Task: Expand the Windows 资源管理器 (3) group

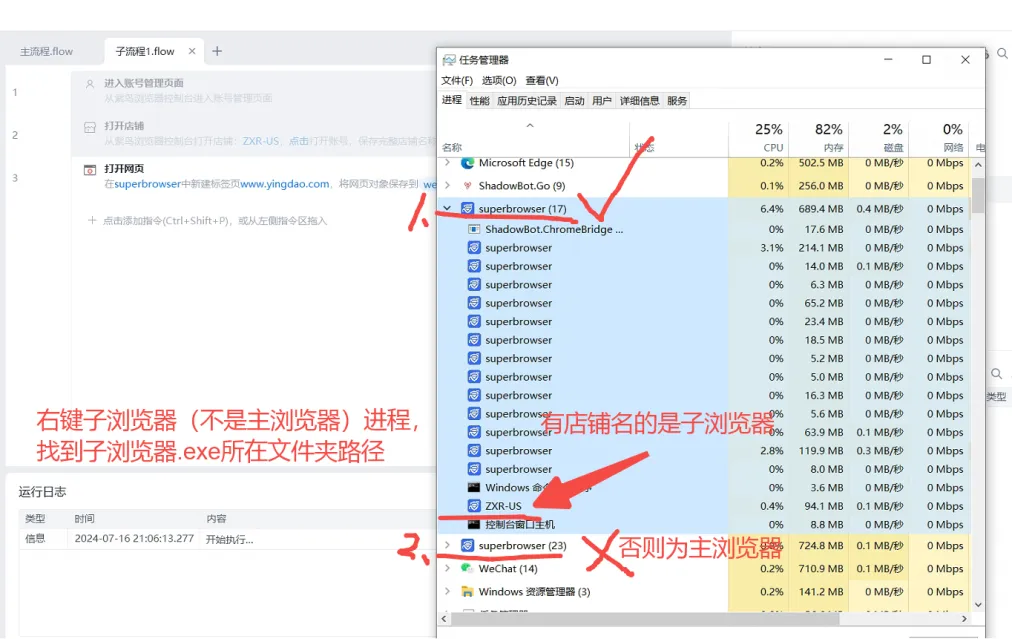Action: point(447,591)
